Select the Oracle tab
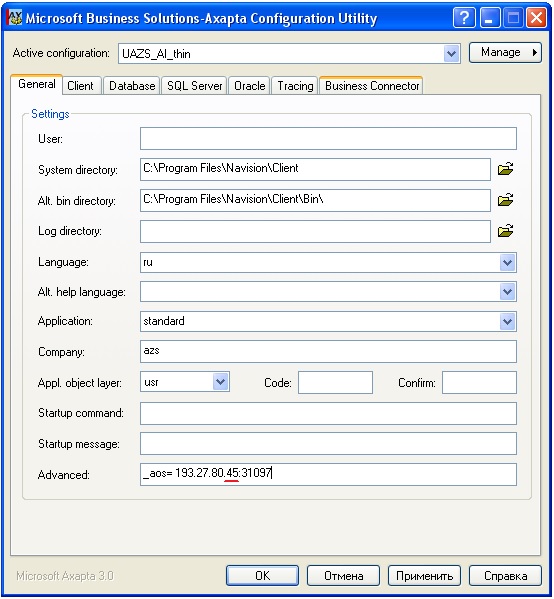The height and width of the screenshot is (599, 554). (249, 86)
